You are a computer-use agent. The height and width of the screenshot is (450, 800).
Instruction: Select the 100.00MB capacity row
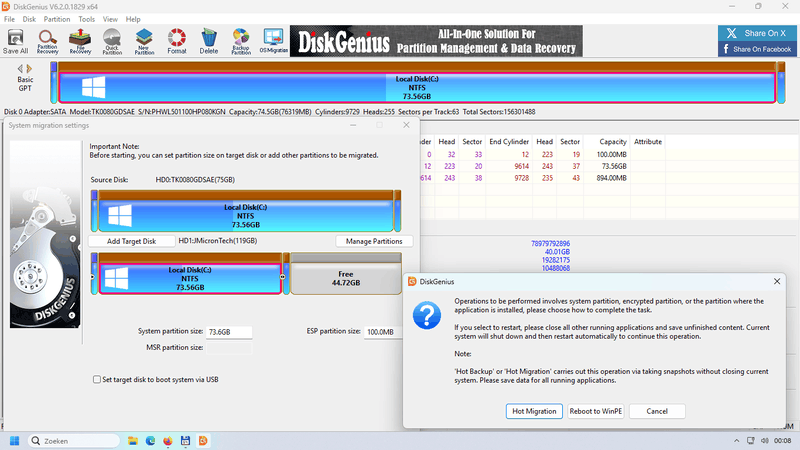tap(611, 155)
